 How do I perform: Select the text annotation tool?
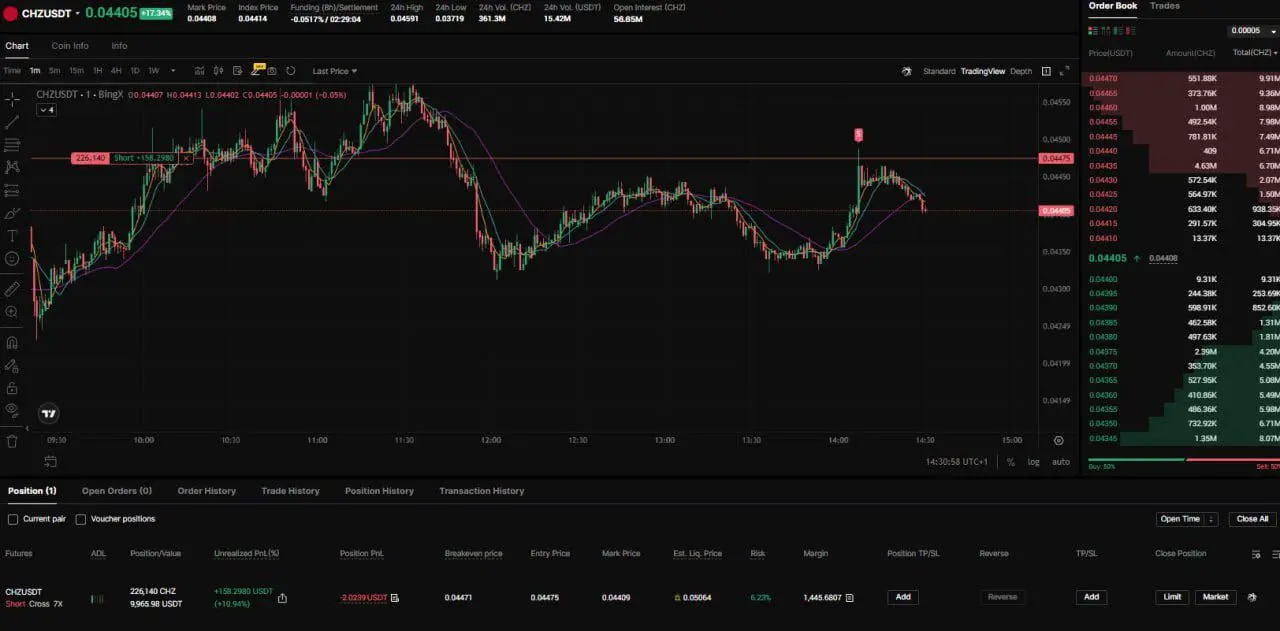pyautogui.click(x=12, y=236)
